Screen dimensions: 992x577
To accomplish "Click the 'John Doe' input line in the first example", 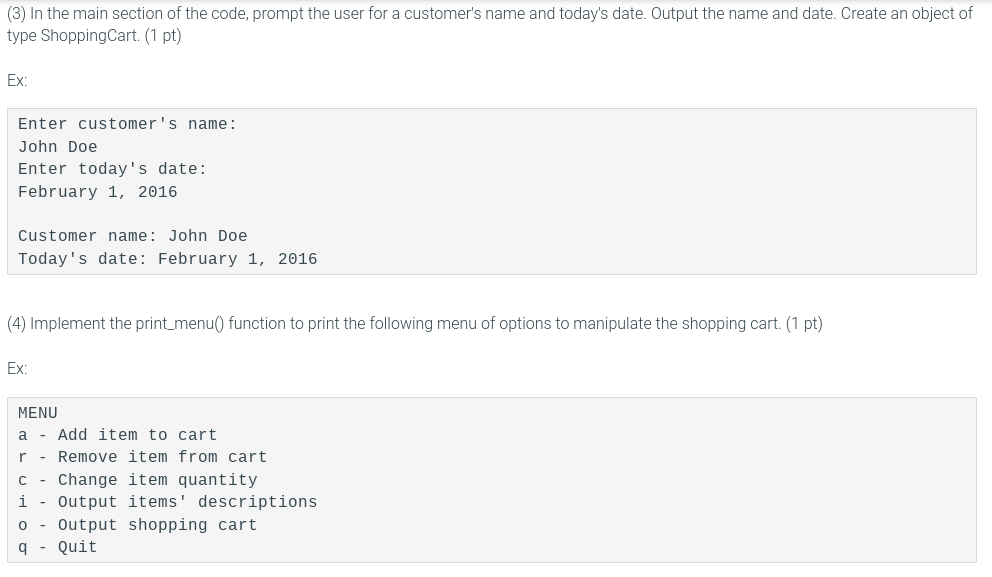I will coord(58,147).
